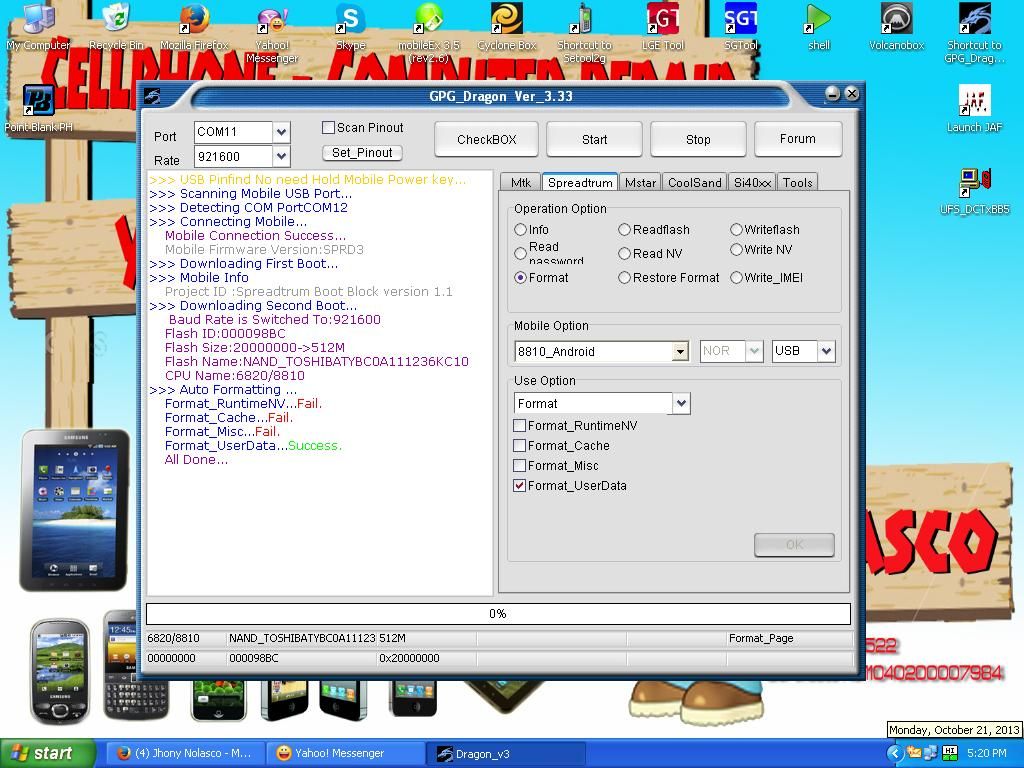Tick the Format_Cache checkbox
1024x768 pixels.
(520, 446)
